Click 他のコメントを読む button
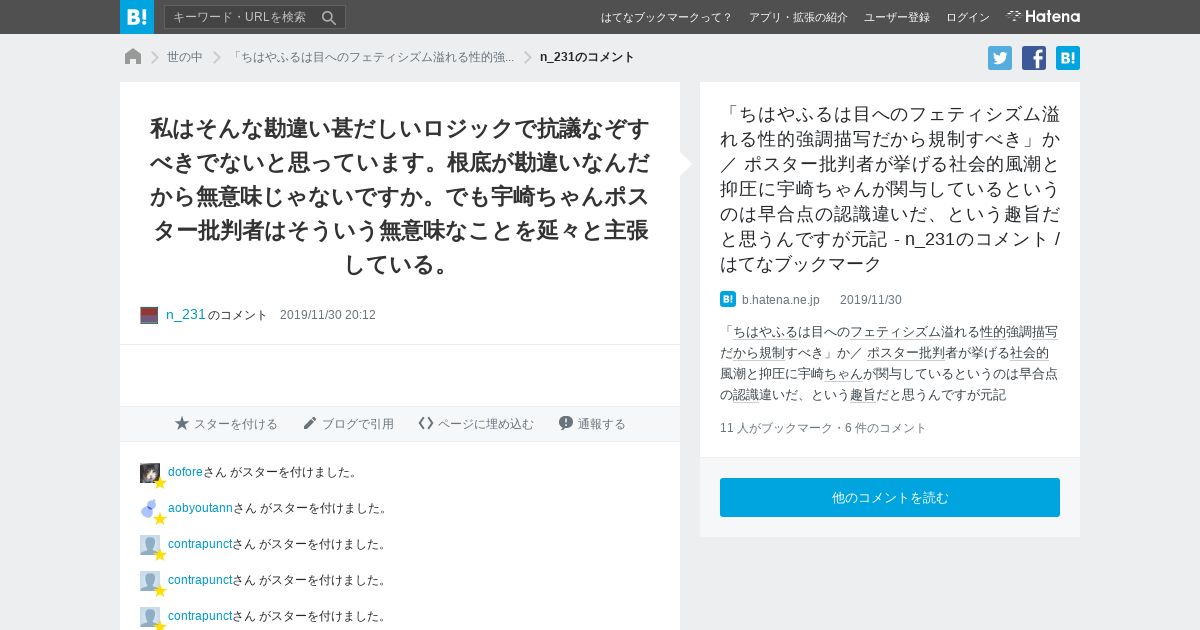Viewport: 1200px width, 630px height. point(890,498)
